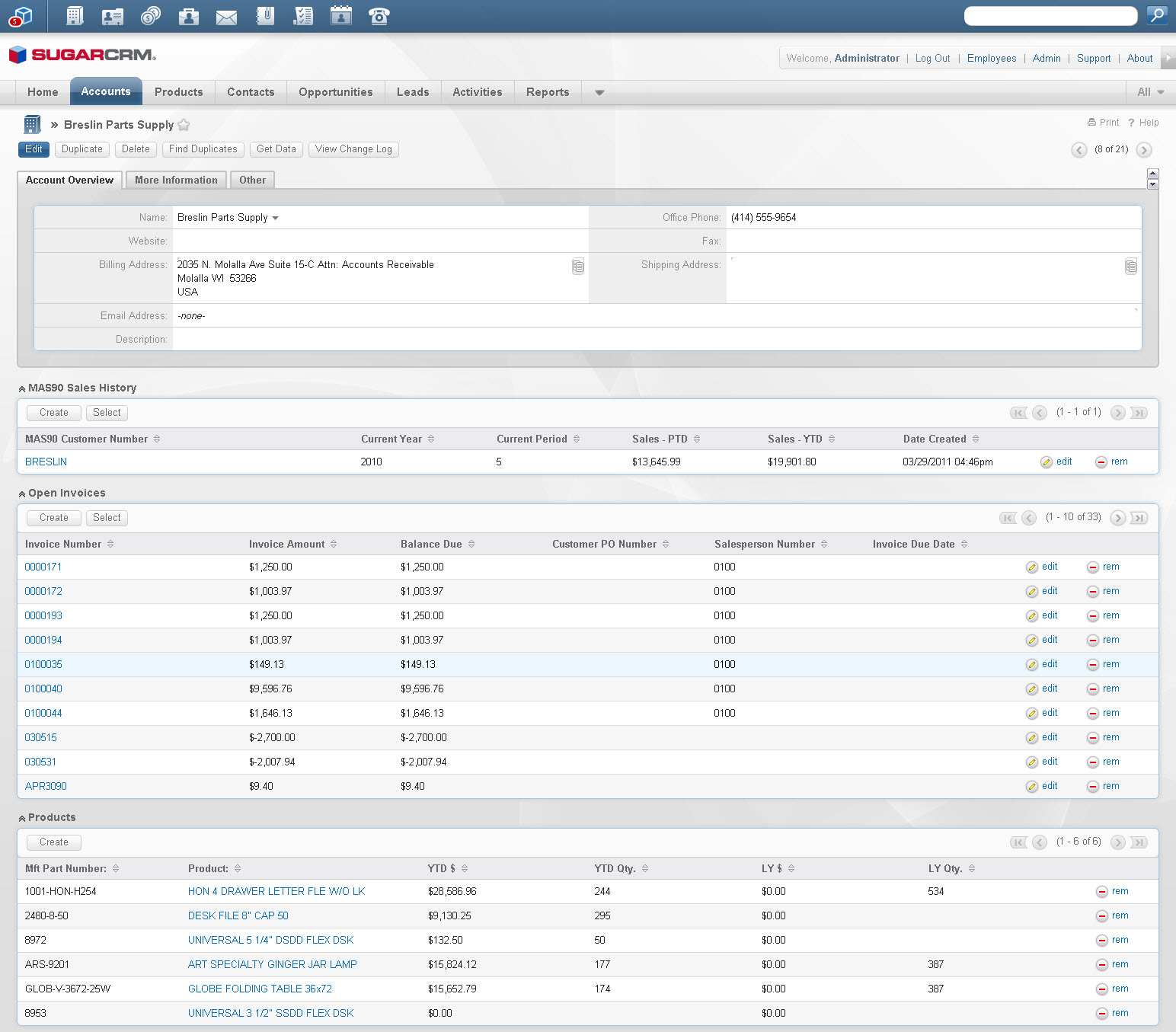Open the Contacts card icon in top toolbar
The width and height of the screenshot is (1176, 1032).
[112, 15]
